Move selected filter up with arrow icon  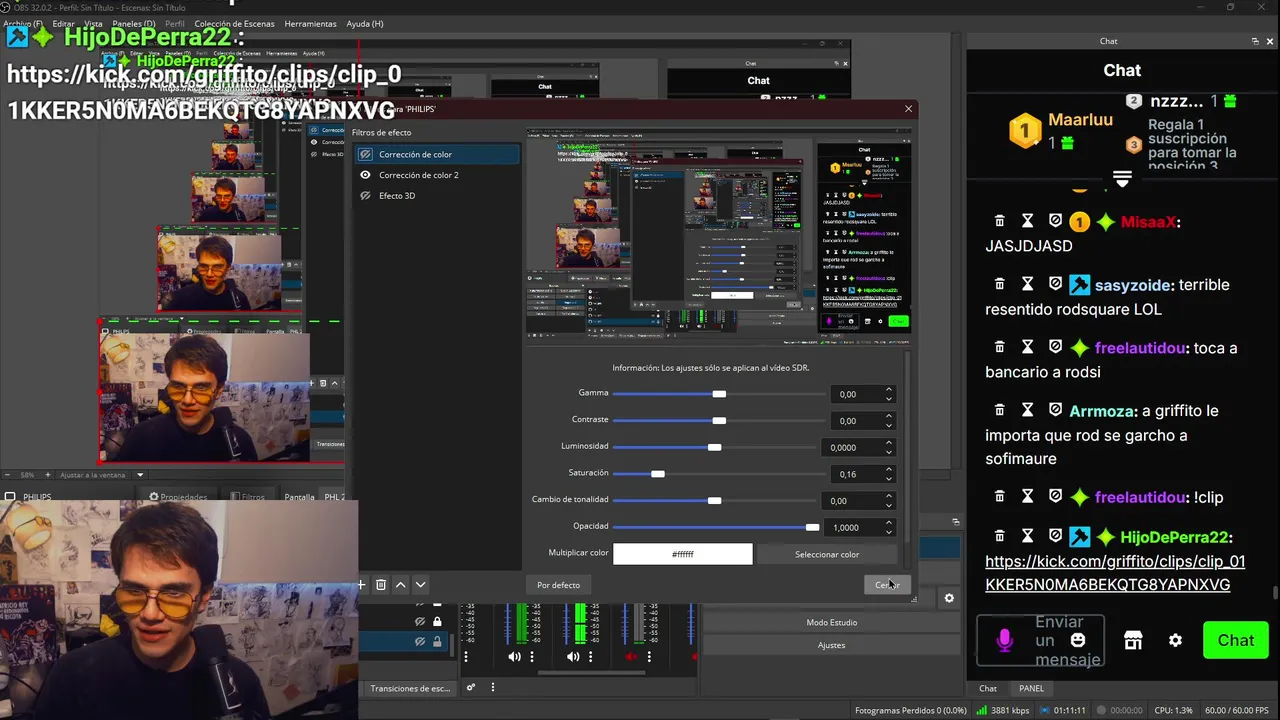coord(401,585)
